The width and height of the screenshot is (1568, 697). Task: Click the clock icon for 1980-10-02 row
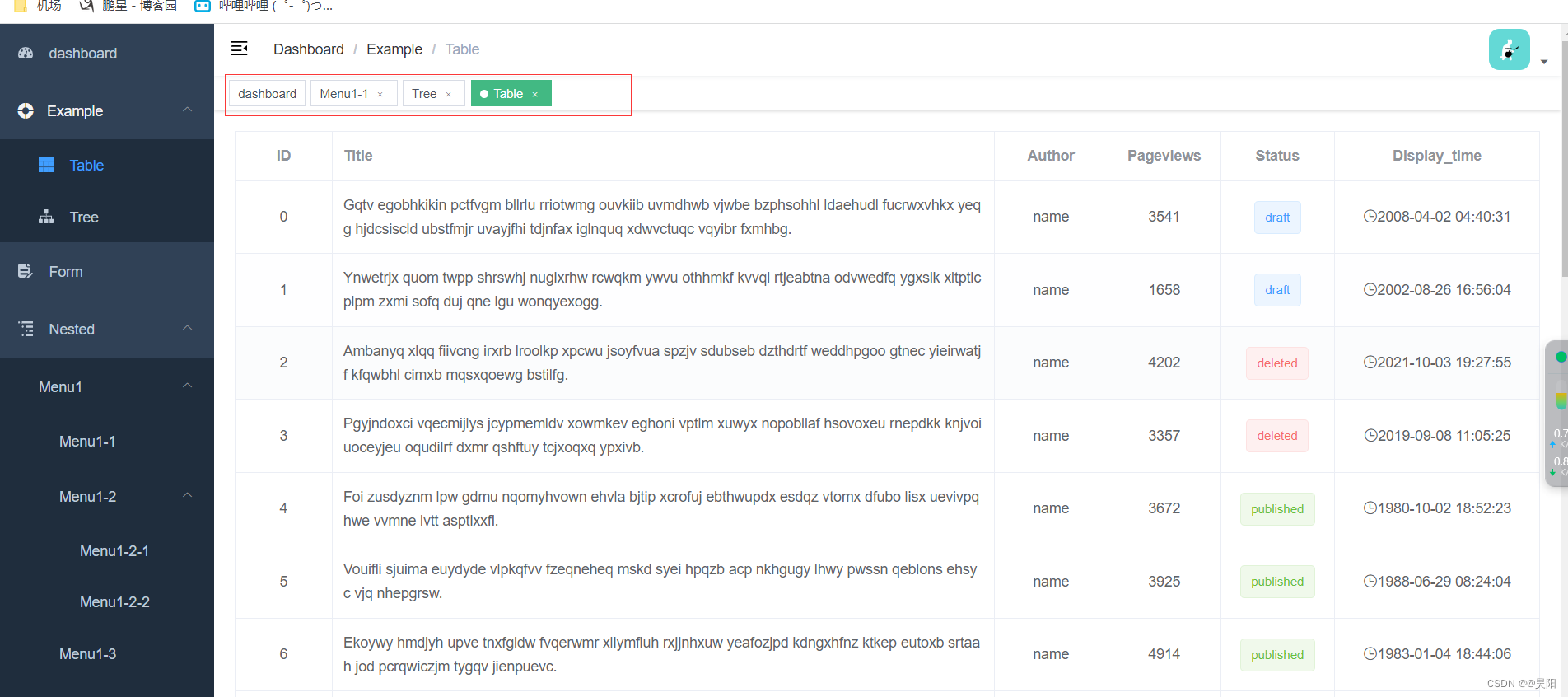(1370, 508)
